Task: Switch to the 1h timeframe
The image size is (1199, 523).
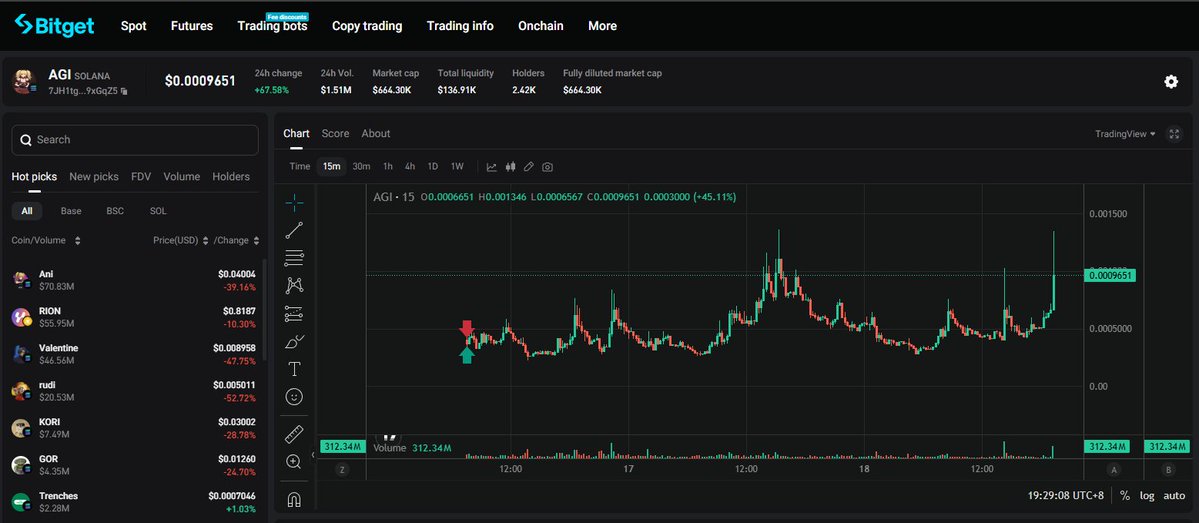Action: click(388, 167)
